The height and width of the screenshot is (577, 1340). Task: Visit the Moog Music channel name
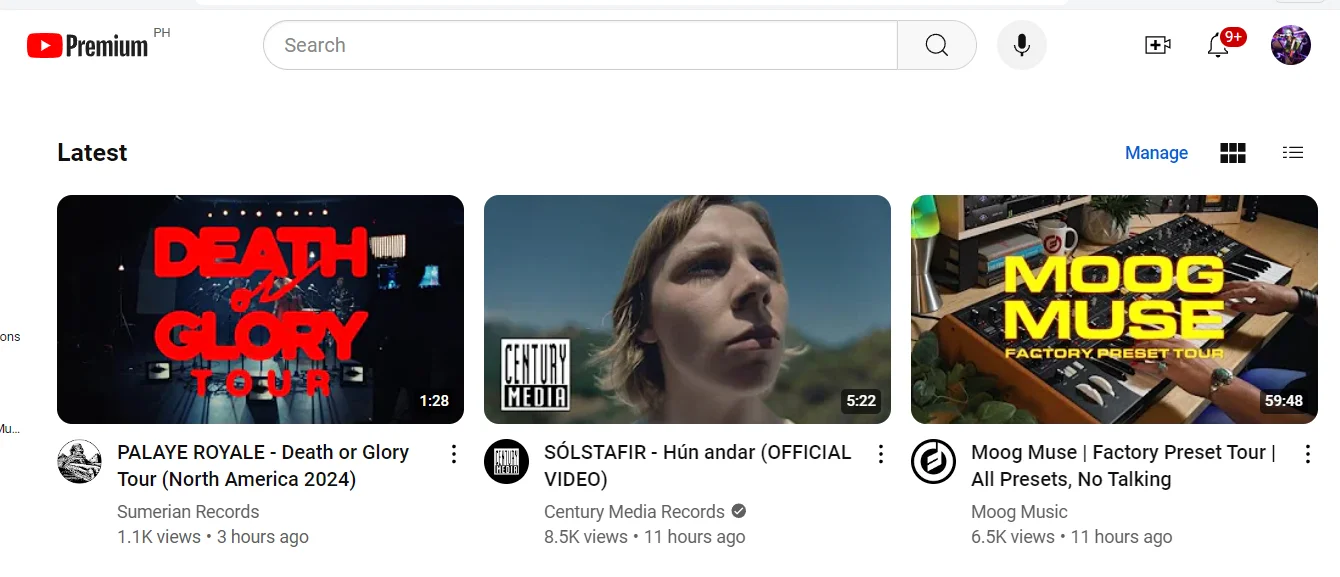pos(1019,511)
